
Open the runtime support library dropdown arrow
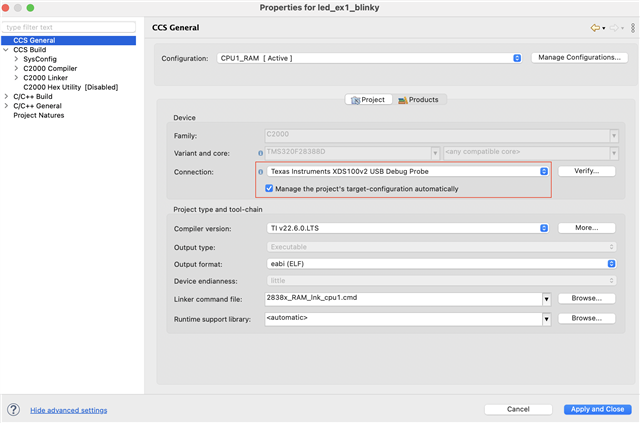[547, 319]
